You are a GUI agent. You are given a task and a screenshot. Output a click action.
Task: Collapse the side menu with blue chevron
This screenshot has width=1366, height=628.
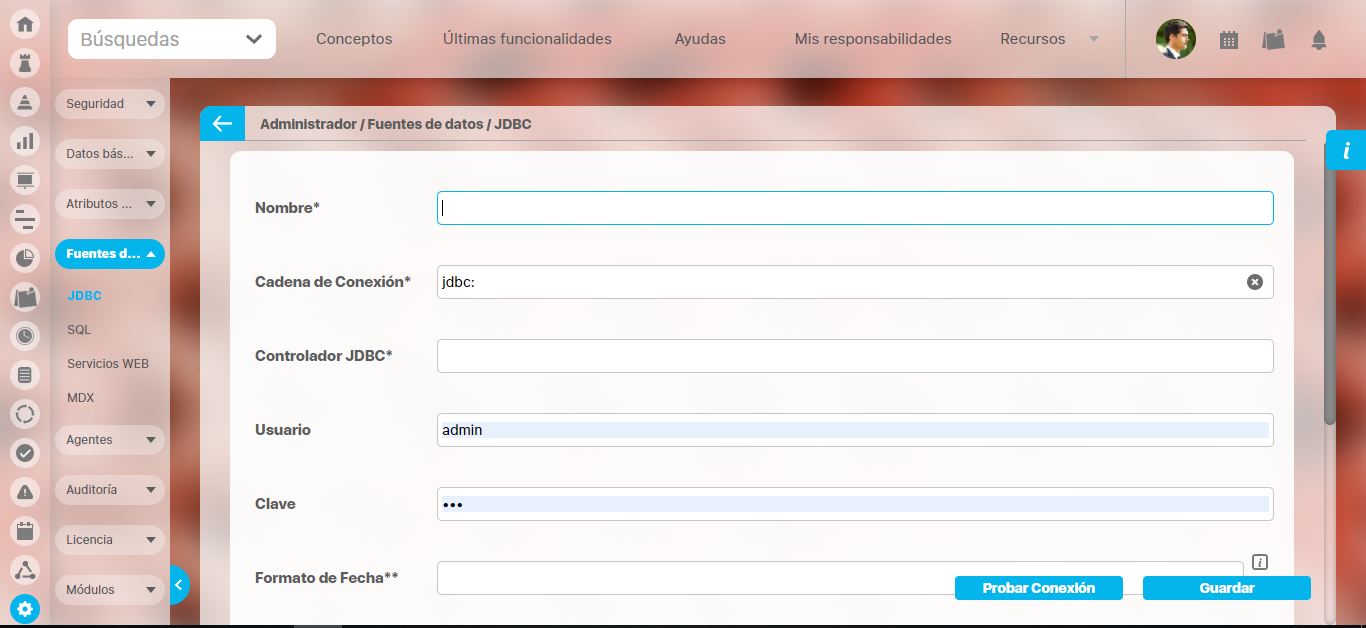pos(179,586)
